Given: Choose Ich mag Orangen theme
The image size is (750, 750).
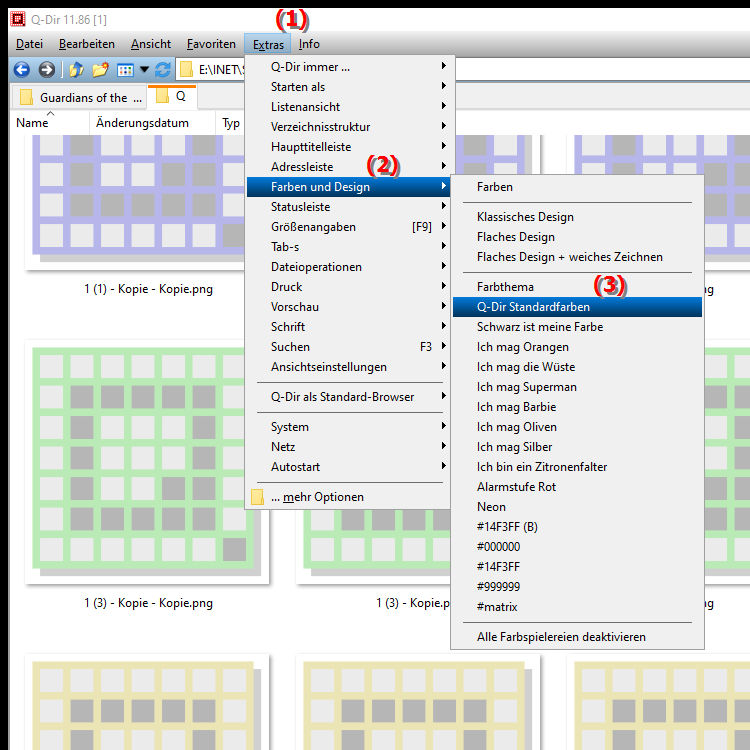Looking at the screenshot, I should (x=577, y=347).
